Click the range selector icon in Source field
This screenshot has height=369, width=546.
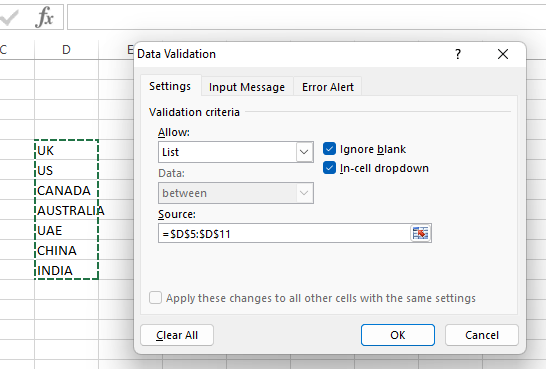click(x=420, y=233)
